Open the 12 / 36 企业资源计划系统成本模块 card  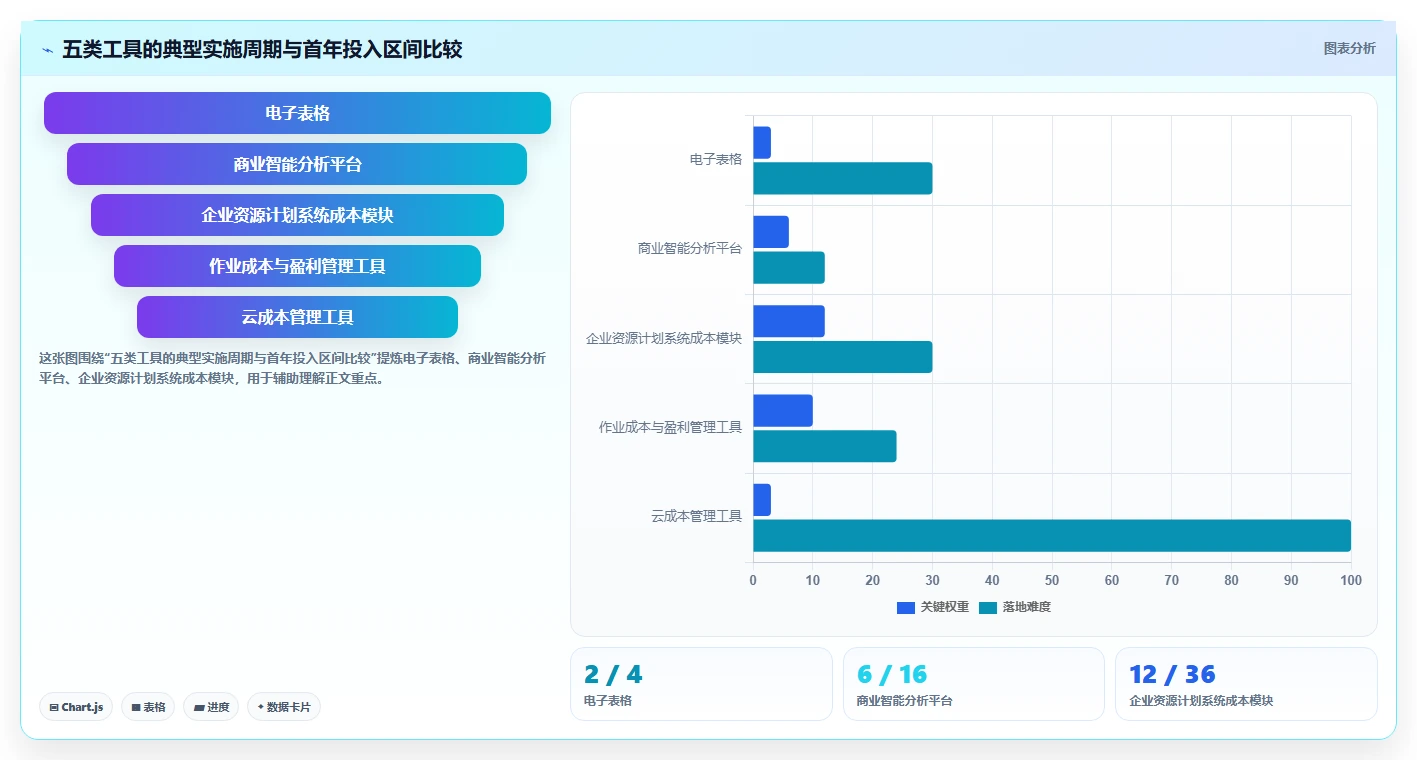click(1246, 684)
